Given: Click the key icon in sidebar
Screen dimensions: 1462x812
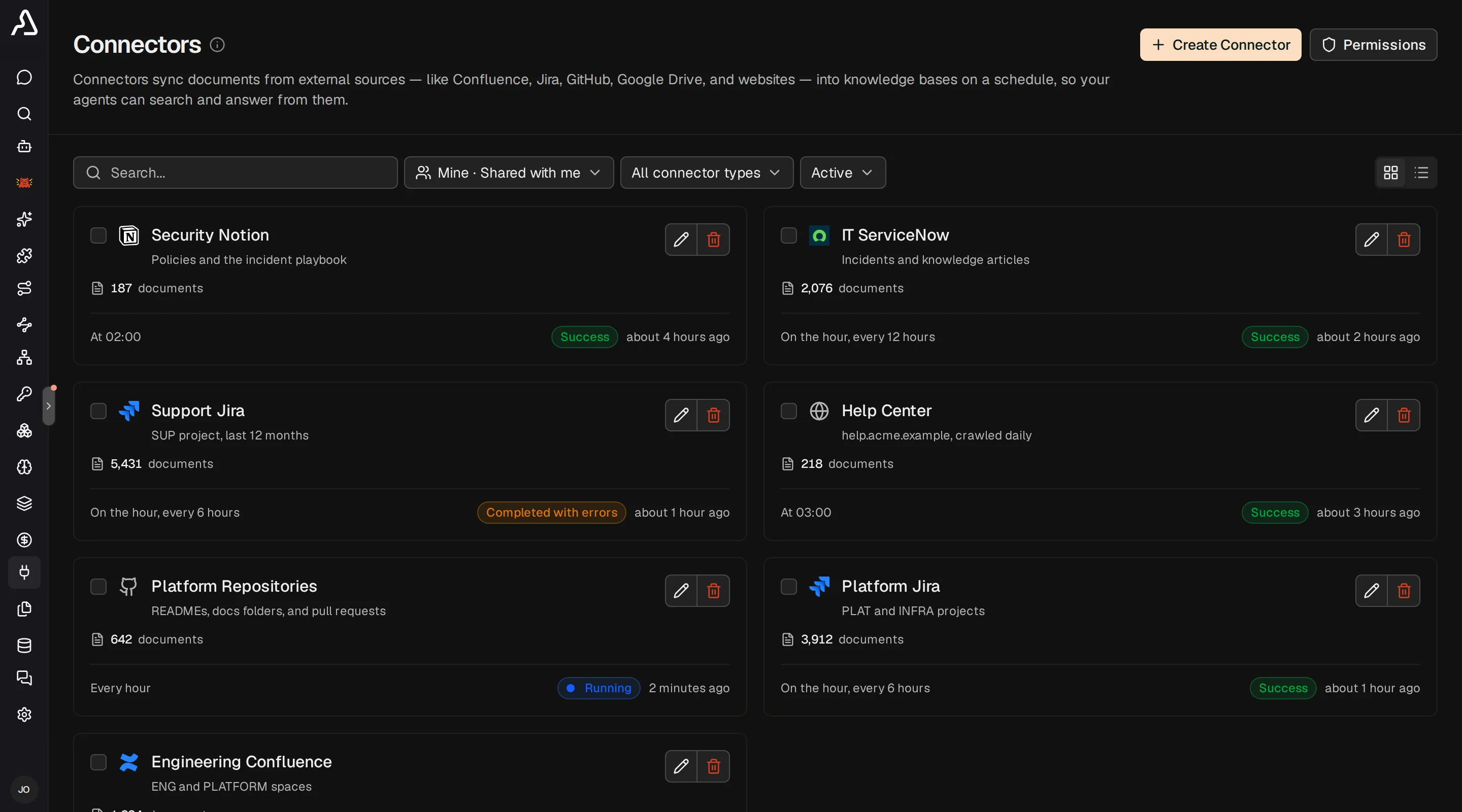Looking at the screenshot, I should point(24,394).
